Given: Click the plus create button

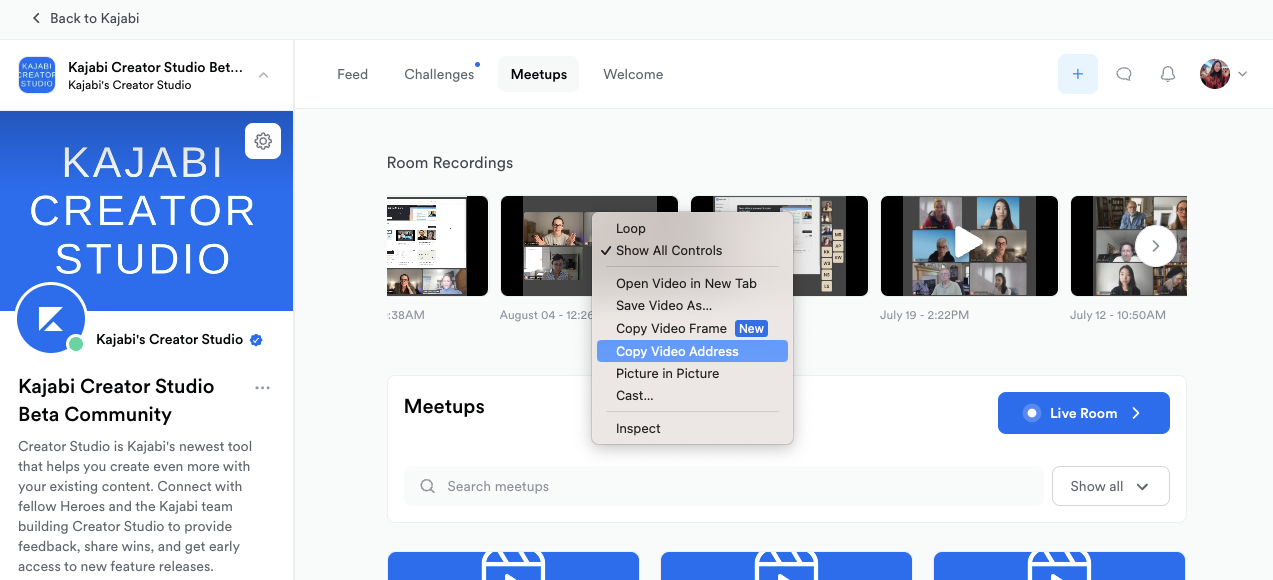Looking at the screenshot, I should click(x=1078, y=74).
